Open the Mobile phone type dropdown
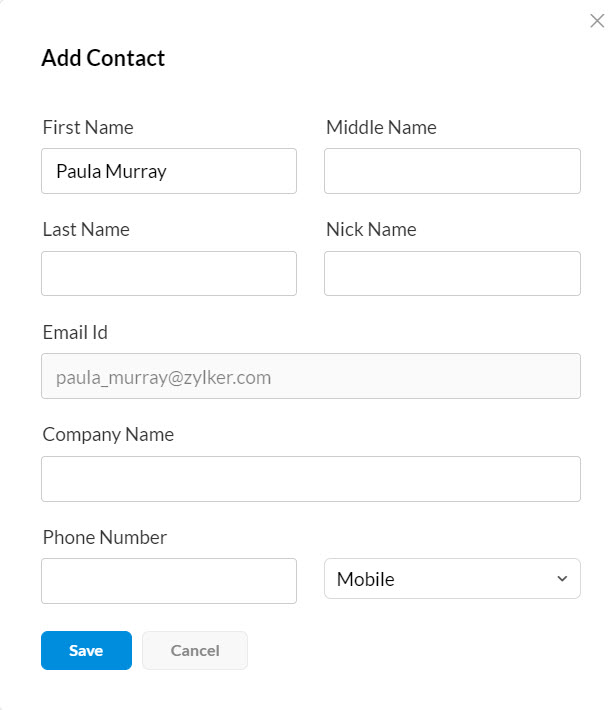 (451, 579)
